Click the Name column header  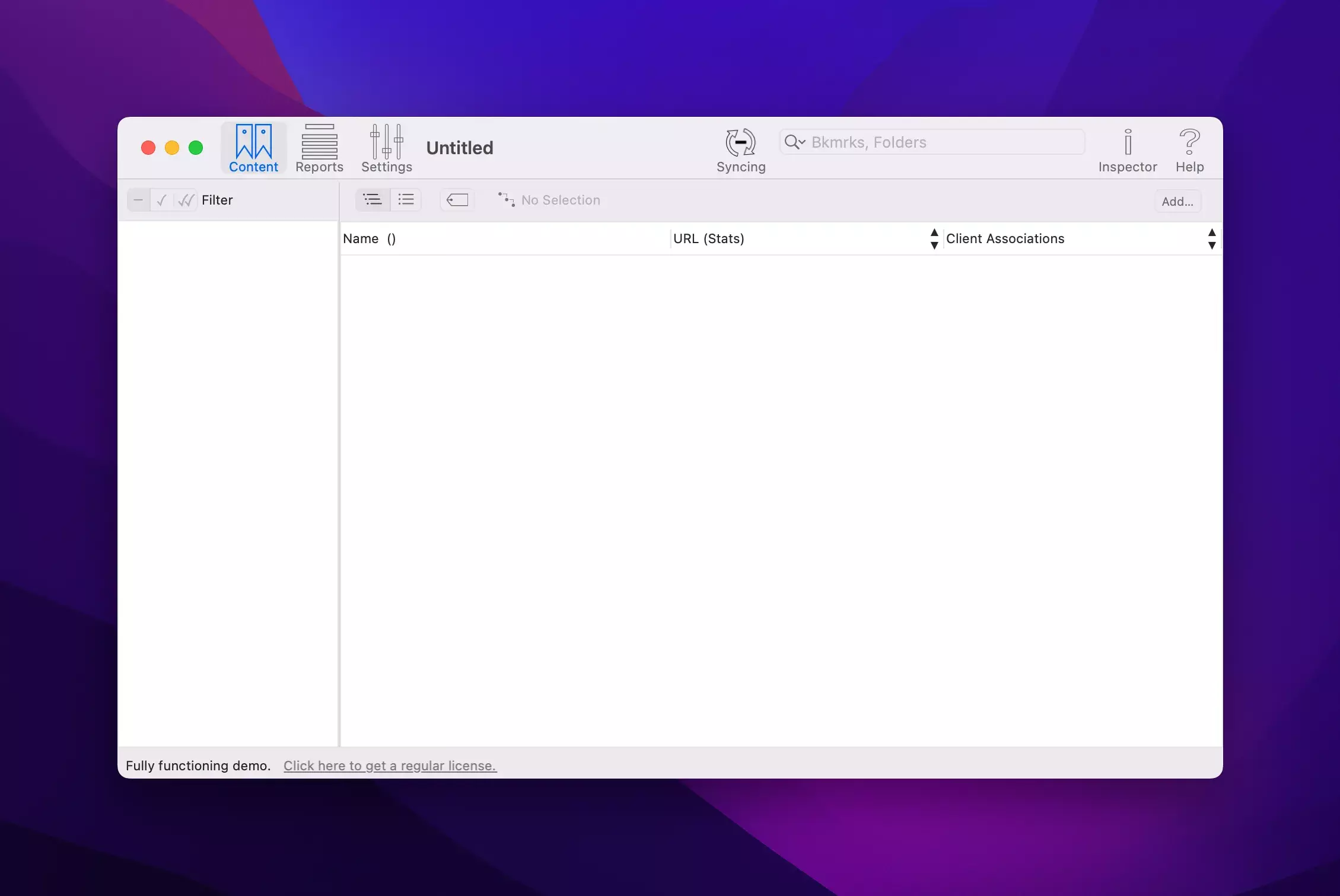(x=361, y=238)
